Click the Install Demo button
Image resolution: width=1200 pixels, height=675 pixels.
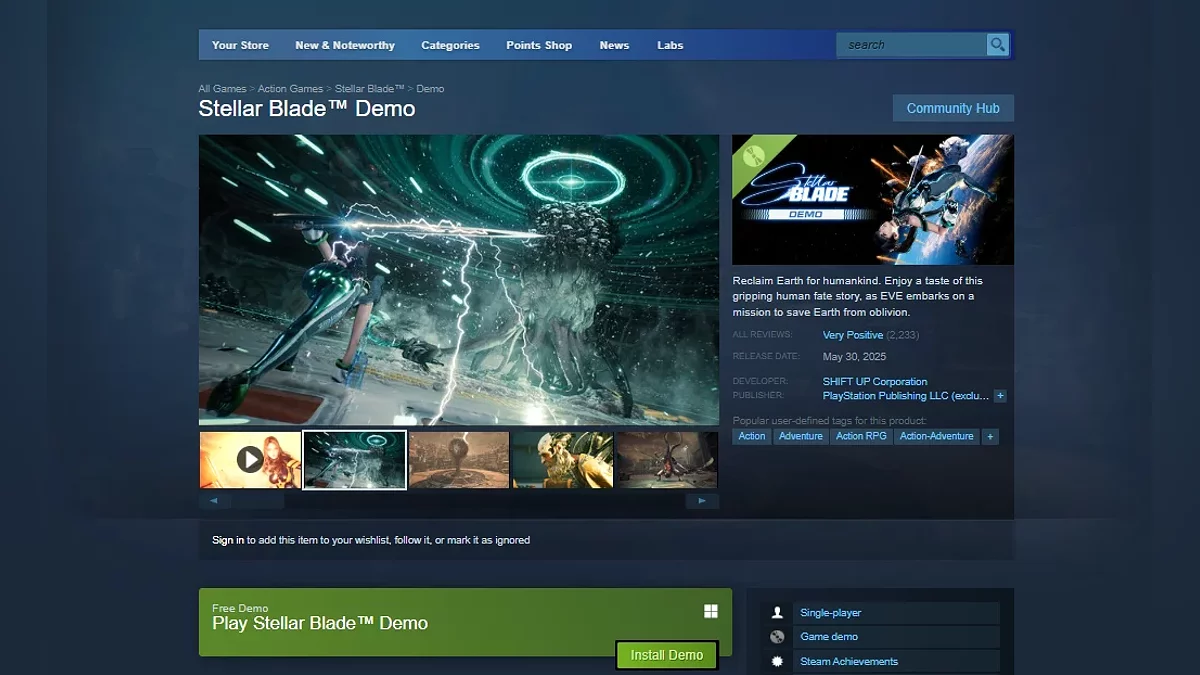[x=667, y=655]
